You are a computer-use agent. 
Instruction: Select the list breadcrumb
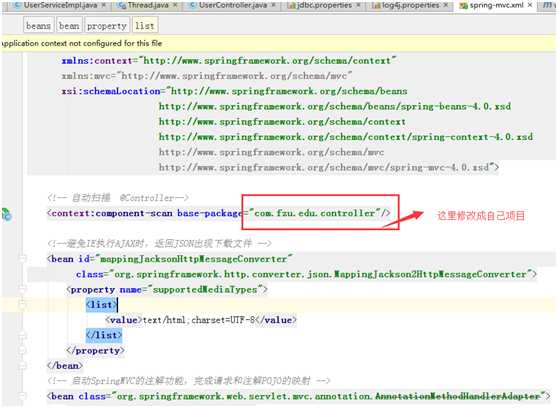pos(145,26)
